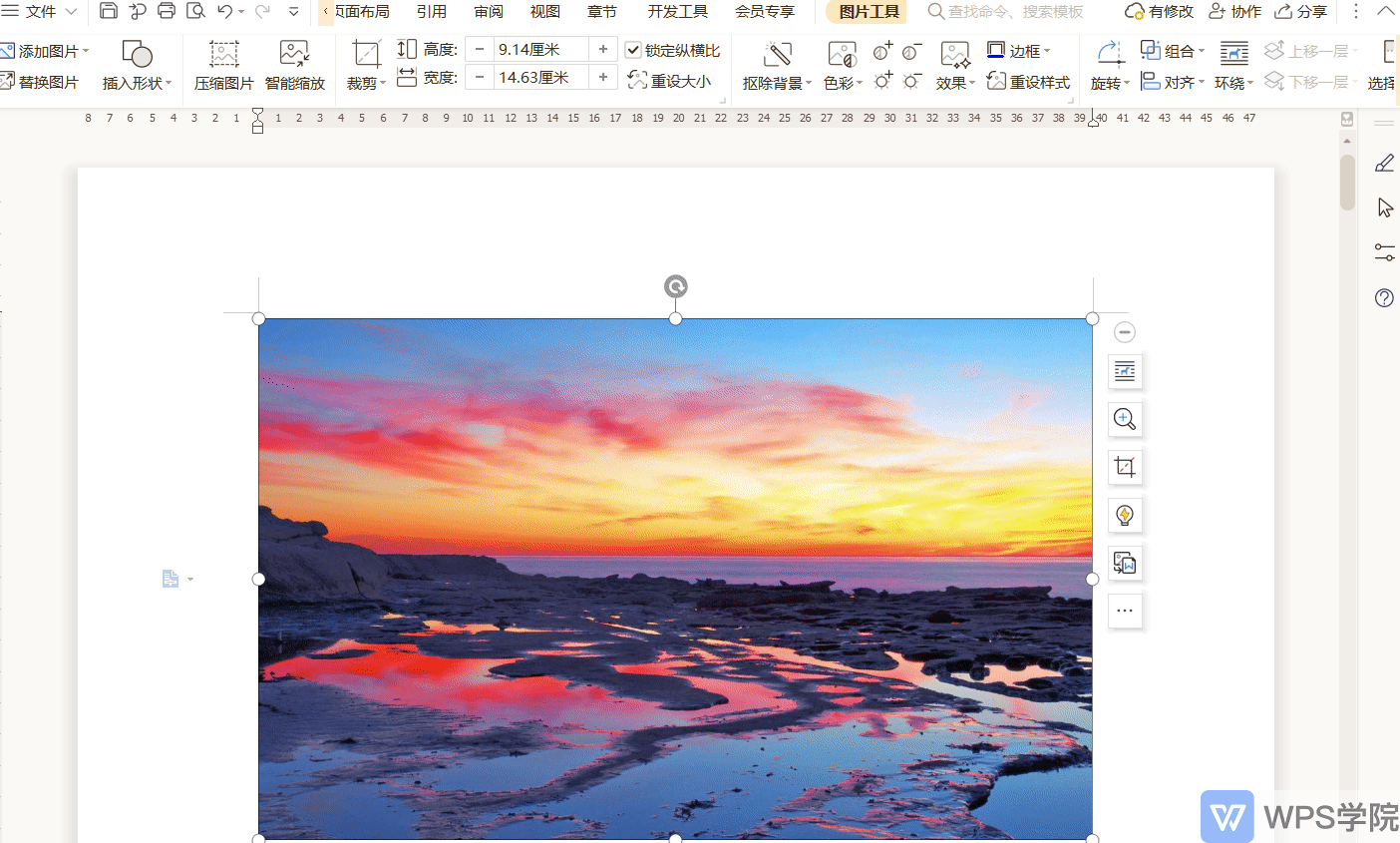
Task: Click the minus collapse icon beside the picture
Action: pos(1125,332)
